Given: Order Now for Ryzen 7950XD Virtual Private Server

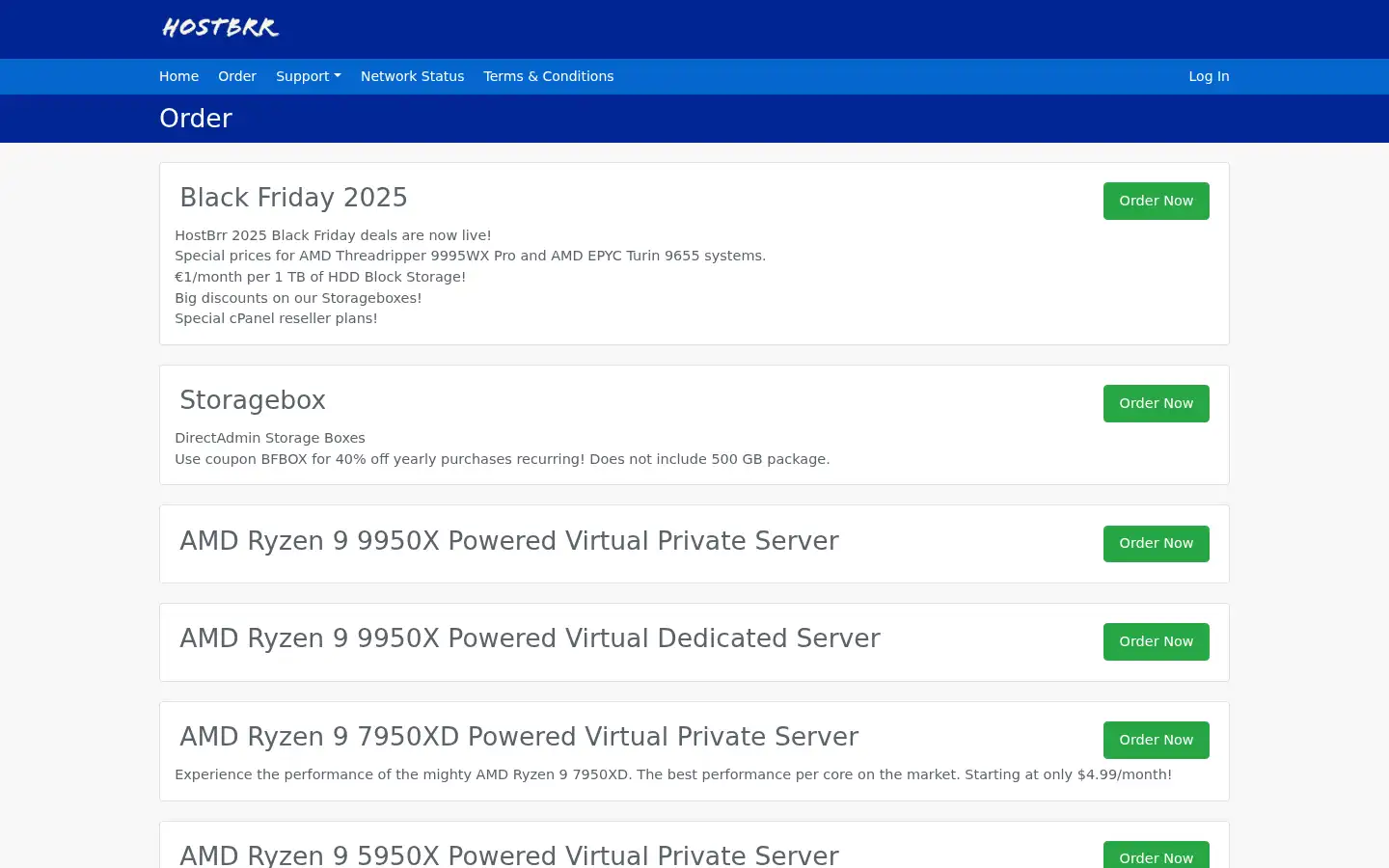Looking at the screenshot, I should click(1156, 740).
